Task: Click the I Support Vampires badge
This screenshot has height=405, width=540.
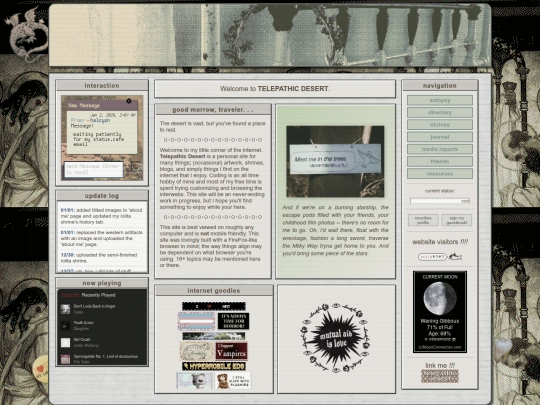Action: tap(231, 351)
